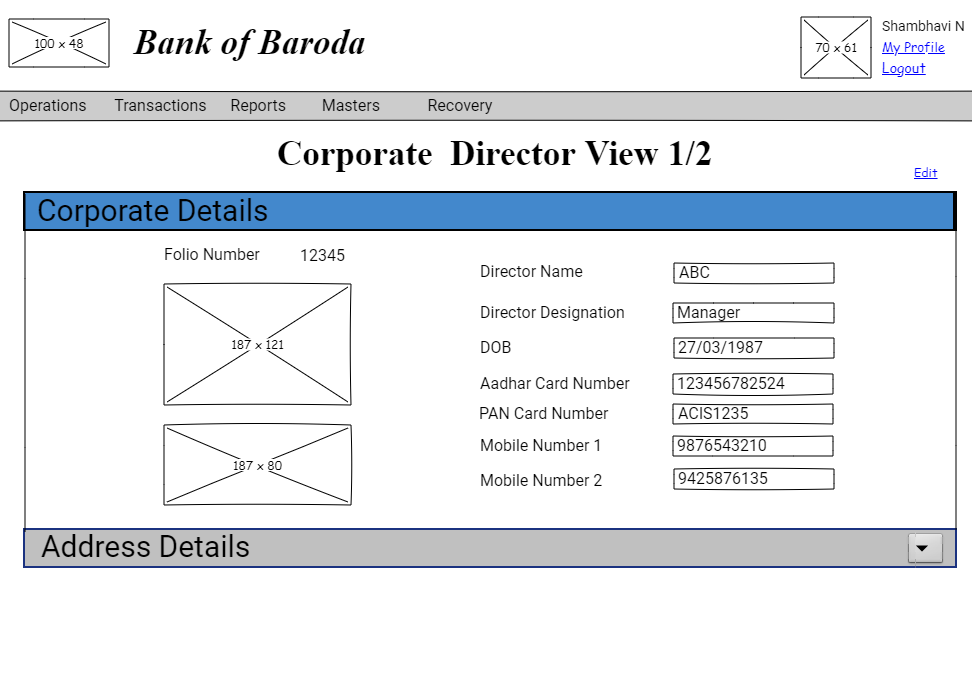Focus the field containing ACIS1235
Viewport: 972px width, 700px height.
click(x=754, y=414)
